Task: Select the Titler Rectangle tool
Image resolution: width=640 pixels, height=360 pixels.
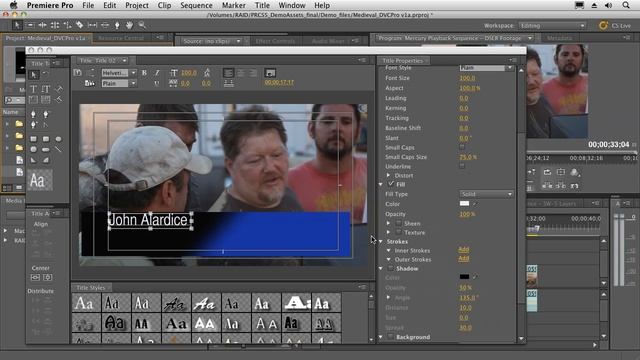Action: 34,139
